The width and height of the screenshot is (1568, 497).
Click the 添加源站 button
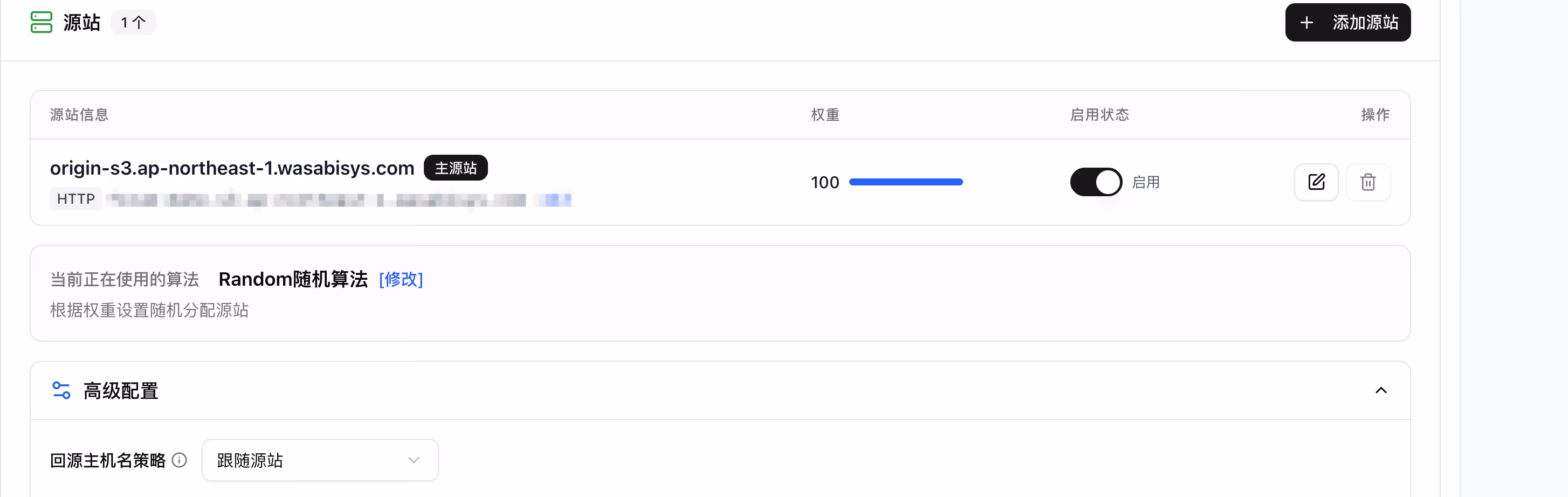tap(1347, 23)
